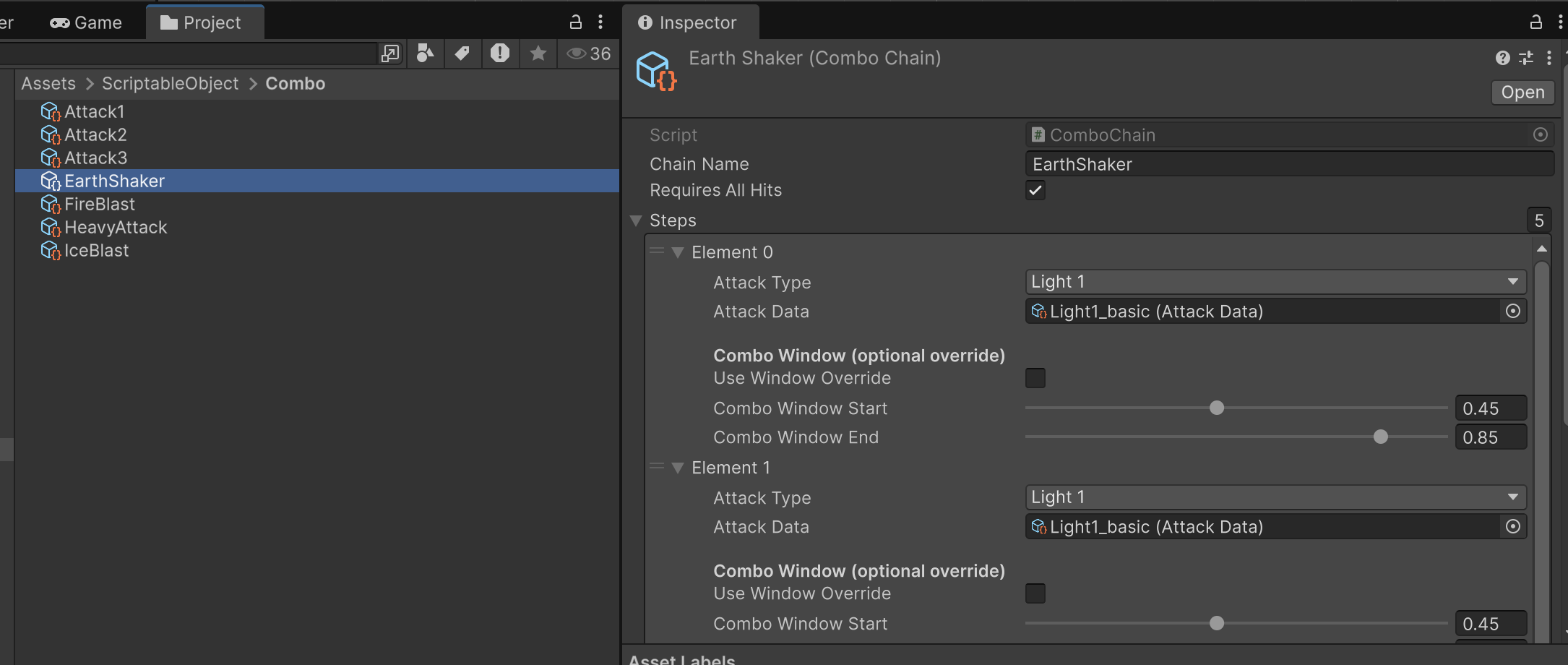Click the Favorites star icon

click(x=538, y=53)
